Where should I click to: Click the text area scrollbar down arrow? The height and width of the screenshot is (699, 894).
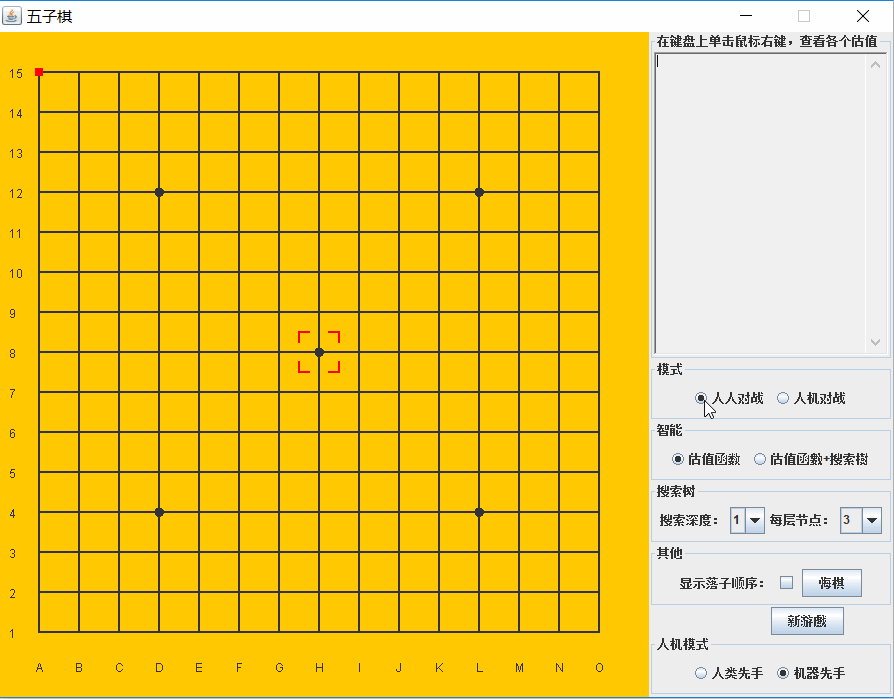(876, 342)
